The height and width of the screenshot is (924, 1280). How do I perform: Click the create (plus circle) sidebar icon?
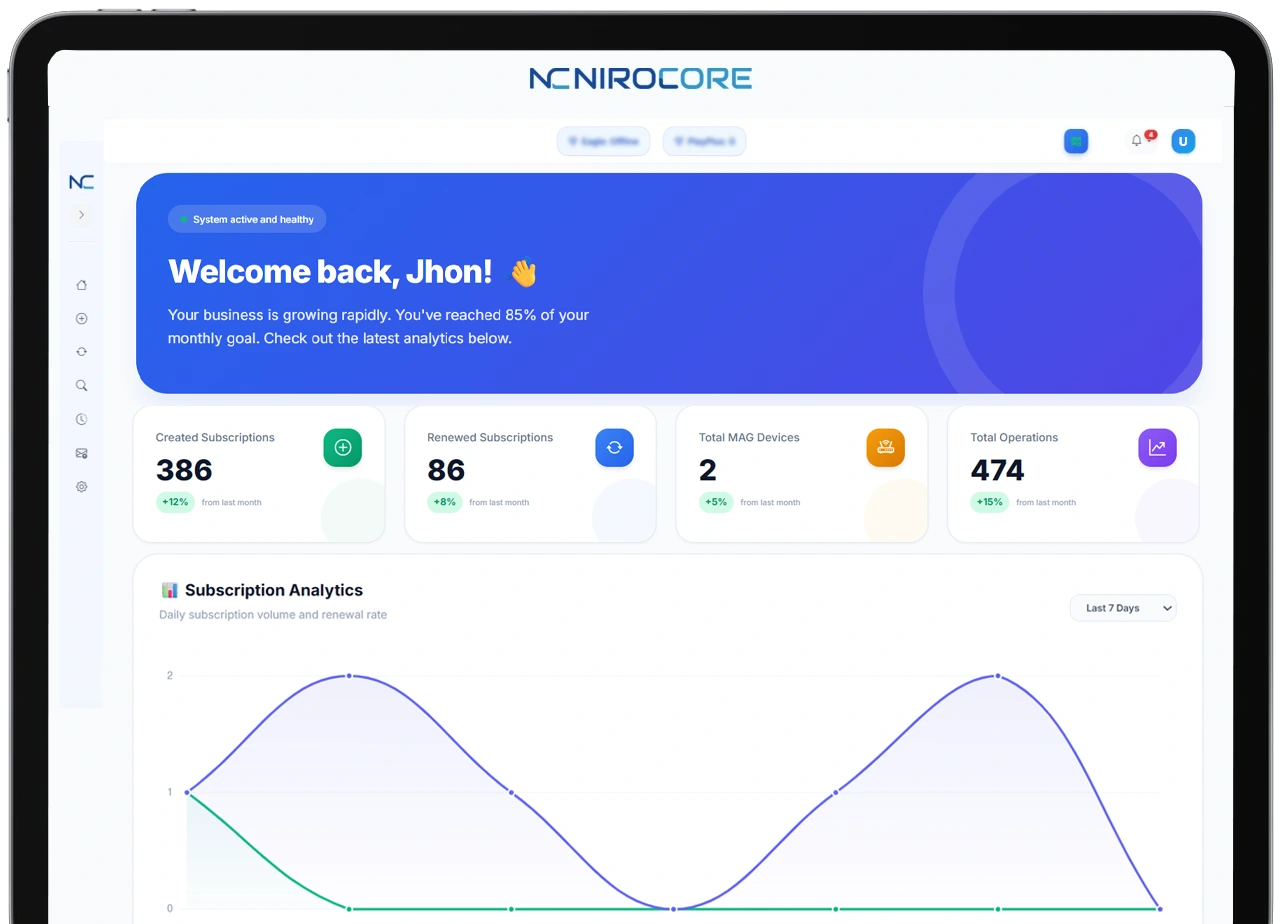(x=82, y=319)
